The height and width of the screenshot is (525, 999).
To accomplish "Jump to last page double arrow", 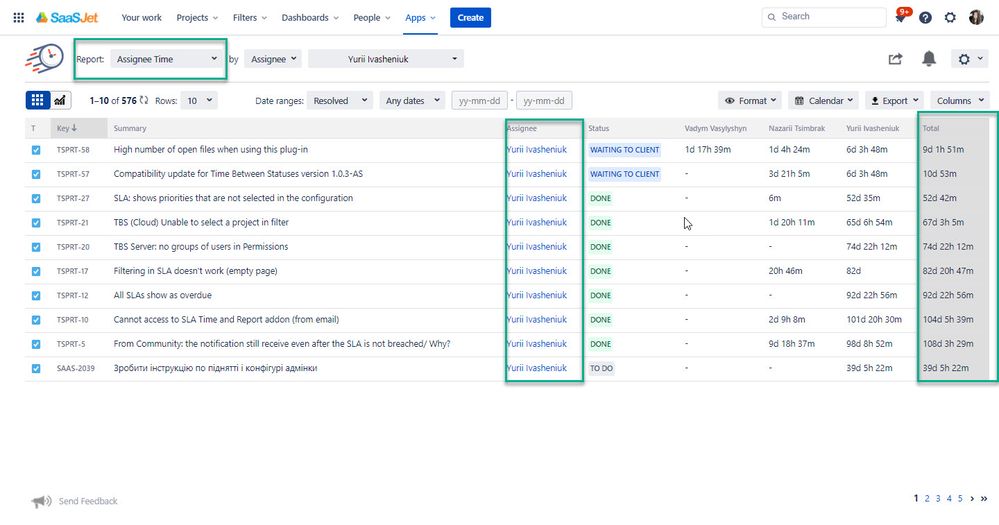I will point(984,499).
